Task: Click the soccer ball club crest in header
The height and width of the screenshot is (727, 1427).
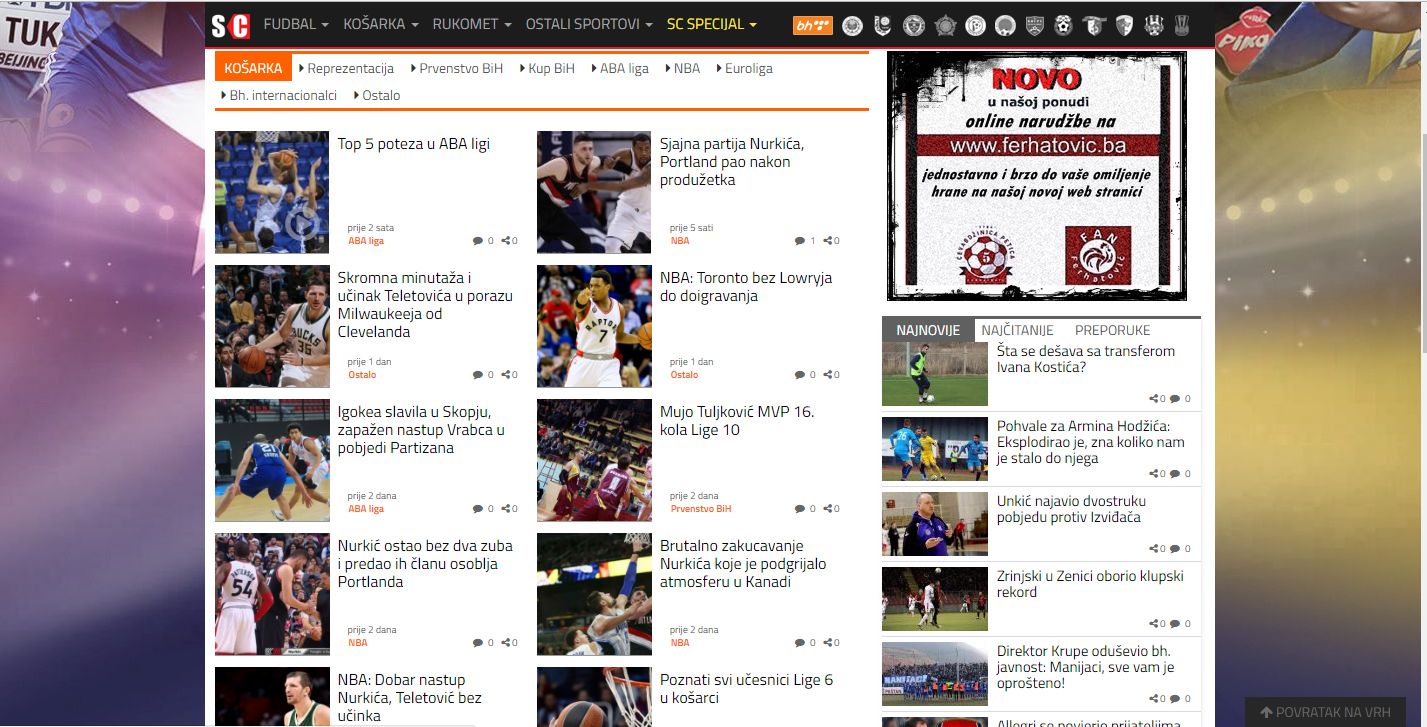Action: coord(1063,25)
